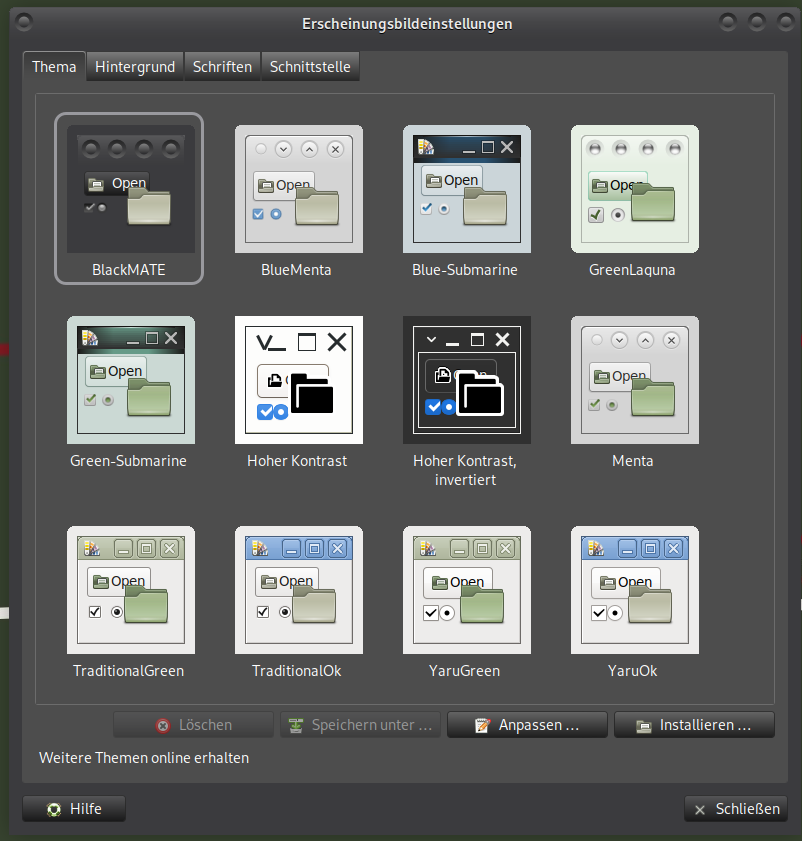Switch to the Hintergrund tab
This screenshot has width=802, height=841.
(x=135, y=67)
